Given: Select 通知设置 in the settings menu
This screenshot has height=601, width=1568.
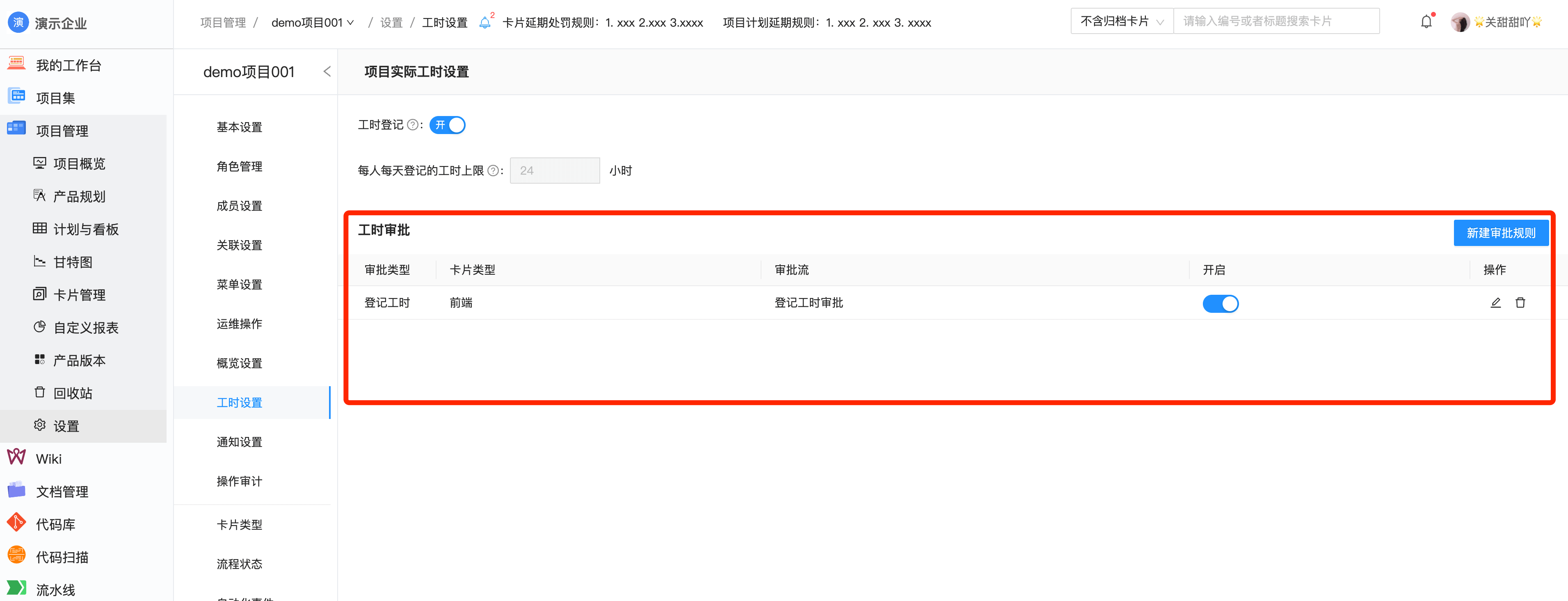Looking at the screenshot, I should coord(239,442).
